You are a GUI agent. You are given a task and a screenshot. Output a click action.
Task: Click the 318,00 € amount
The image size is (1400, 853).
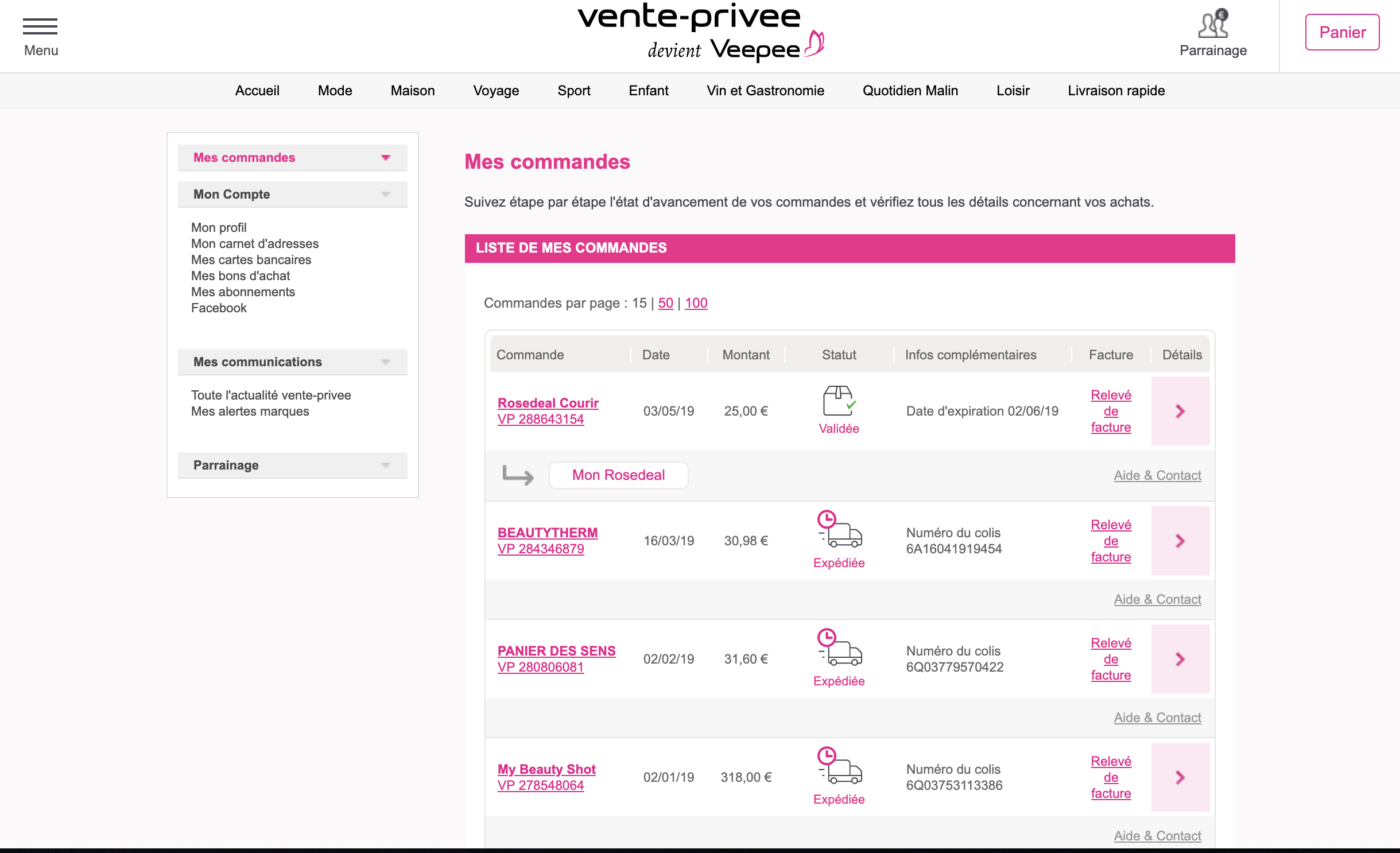point(746,777)
